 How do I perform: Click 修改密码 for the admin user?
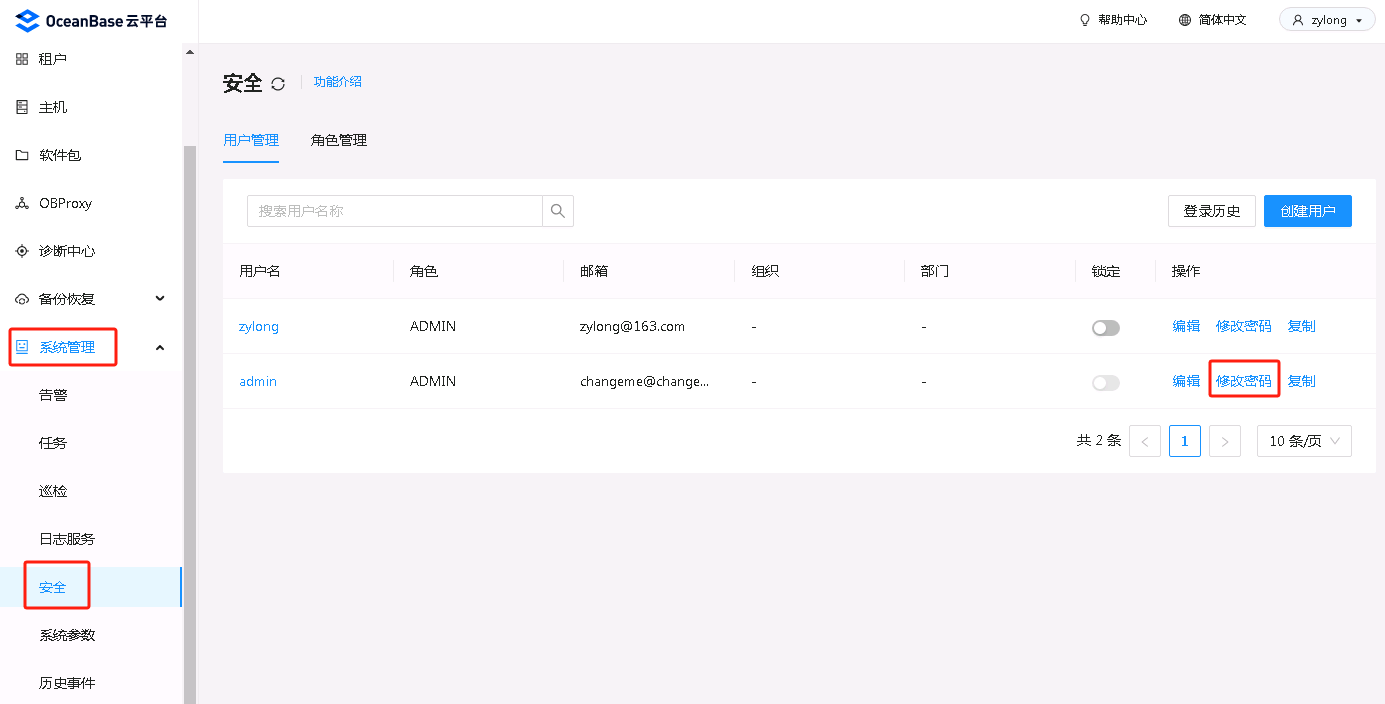pyautogui.click(x=1243, y=381)
